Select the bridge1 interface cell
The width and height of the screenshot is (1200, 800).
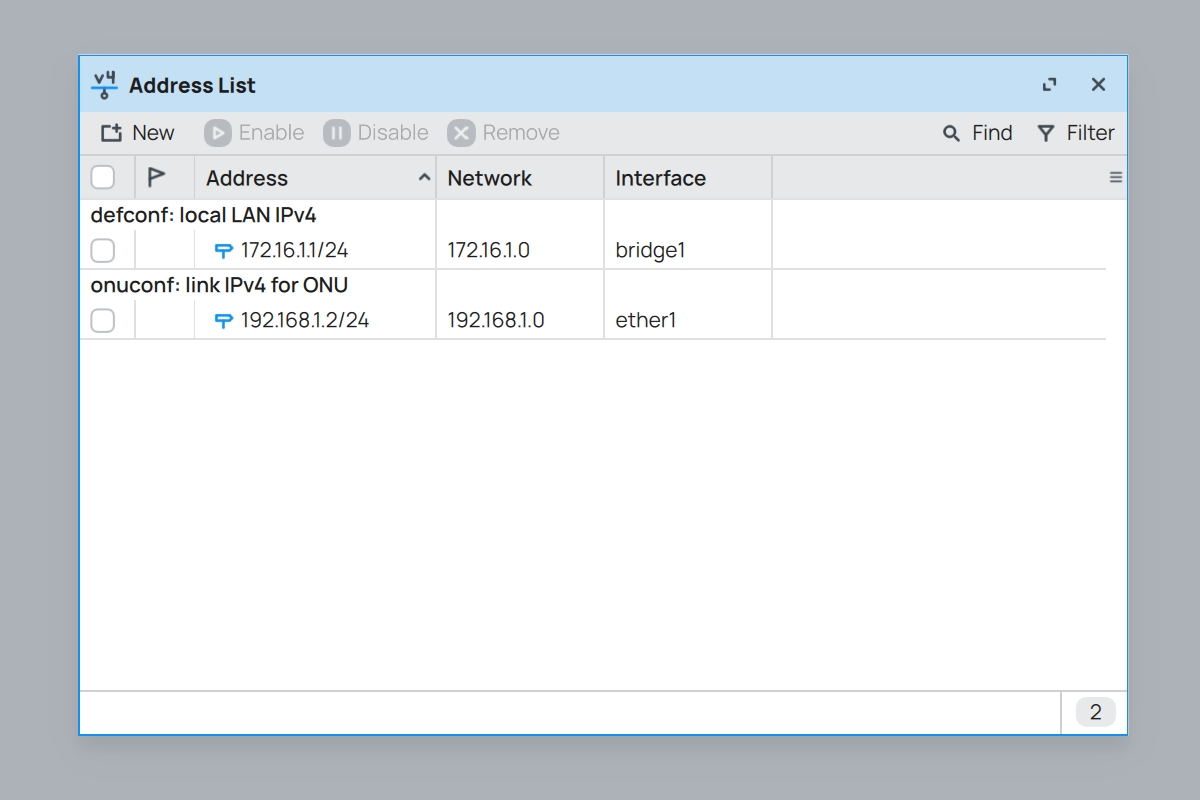click(650, 250)
